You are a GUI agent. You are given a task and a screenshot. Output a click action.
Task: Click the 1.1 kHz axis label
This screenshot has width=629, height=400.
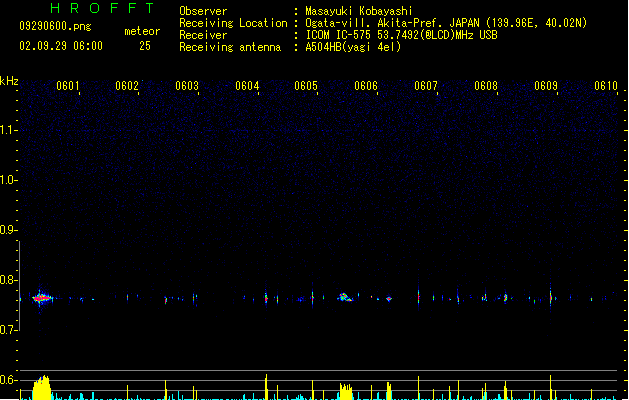pos(8,130)
